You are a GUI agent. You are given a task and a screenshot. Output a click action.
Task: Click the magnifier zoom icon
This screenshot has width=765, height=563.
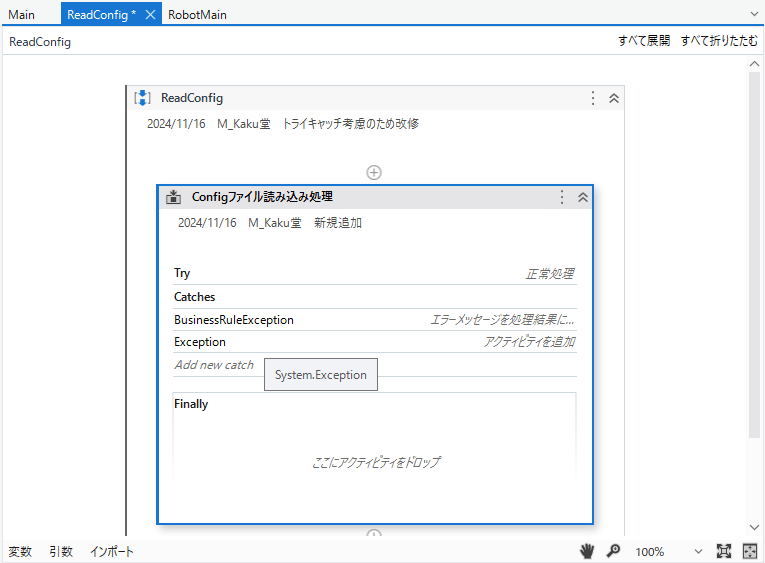coord(613,551)
